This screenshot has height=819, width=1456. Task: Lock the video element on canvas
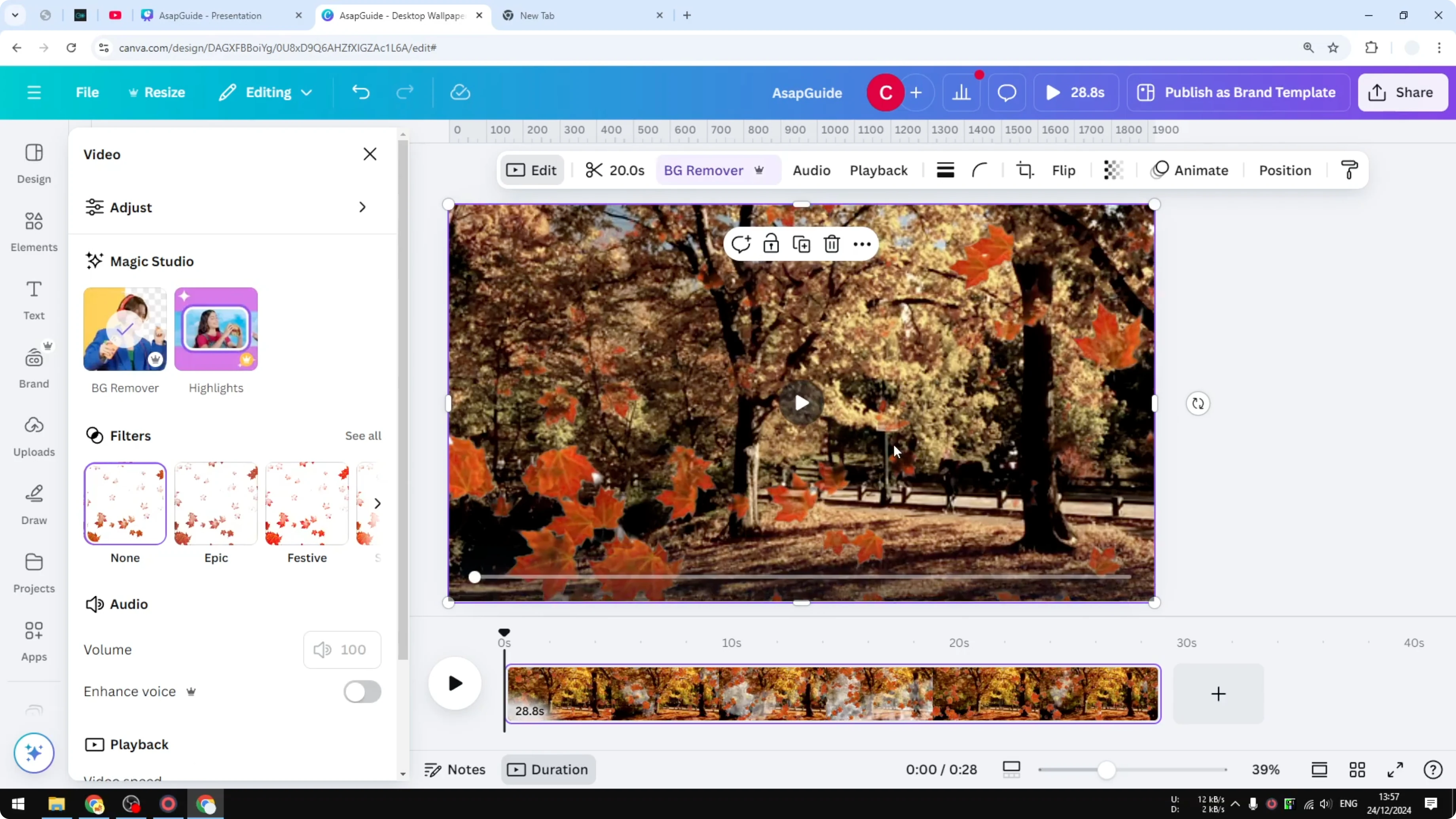772,244
